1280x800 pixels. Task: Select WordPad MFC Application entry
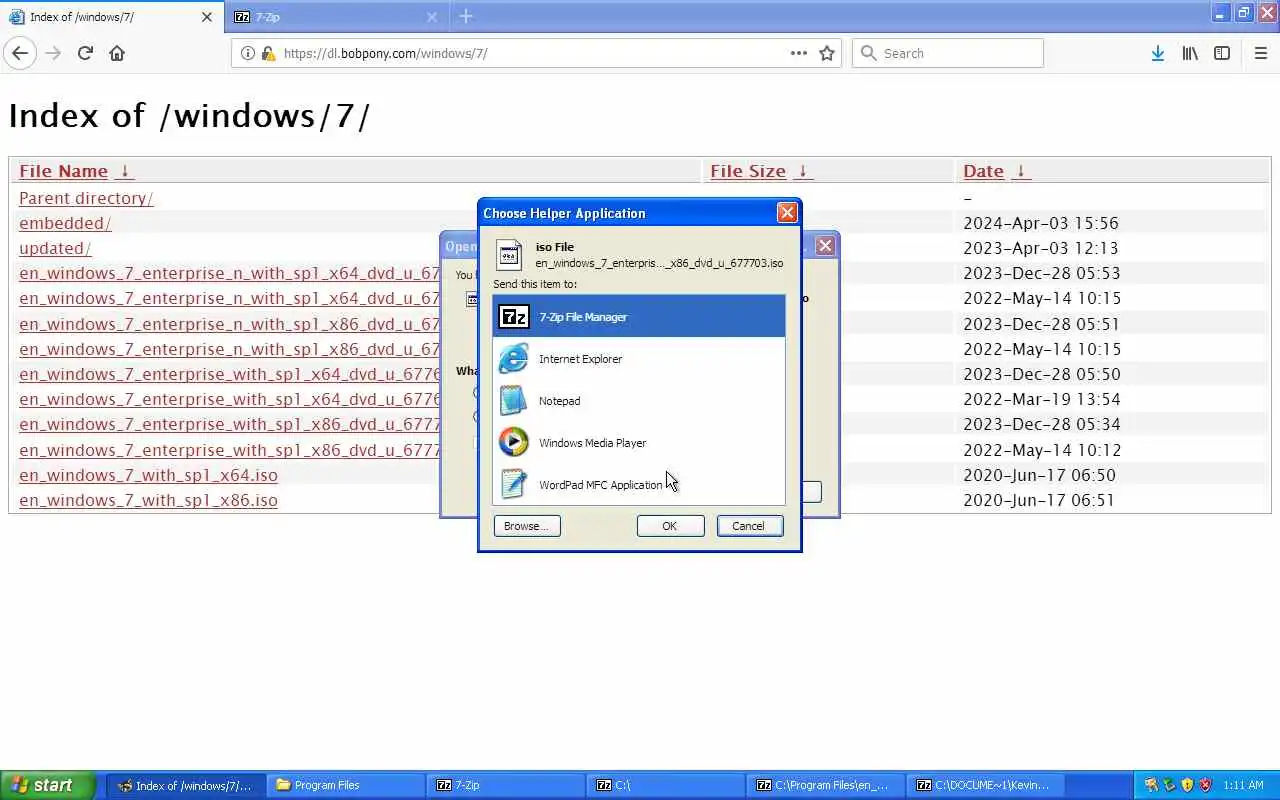coord(639,485)
